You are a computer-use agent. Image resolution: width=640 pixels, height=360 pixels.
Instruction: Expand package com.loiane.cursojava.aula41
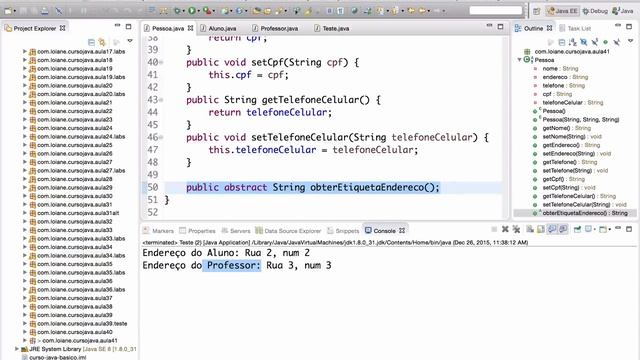pos(24,340)
